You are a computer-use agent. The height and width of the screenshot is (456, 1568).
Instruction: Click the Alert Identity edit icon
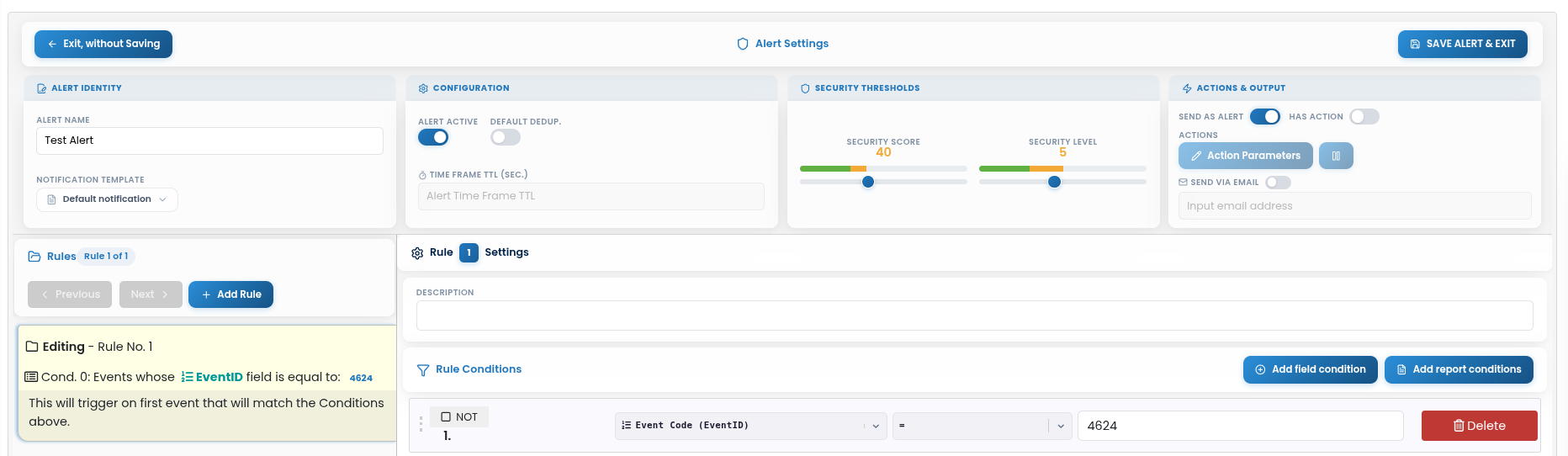tap(42, 88)
